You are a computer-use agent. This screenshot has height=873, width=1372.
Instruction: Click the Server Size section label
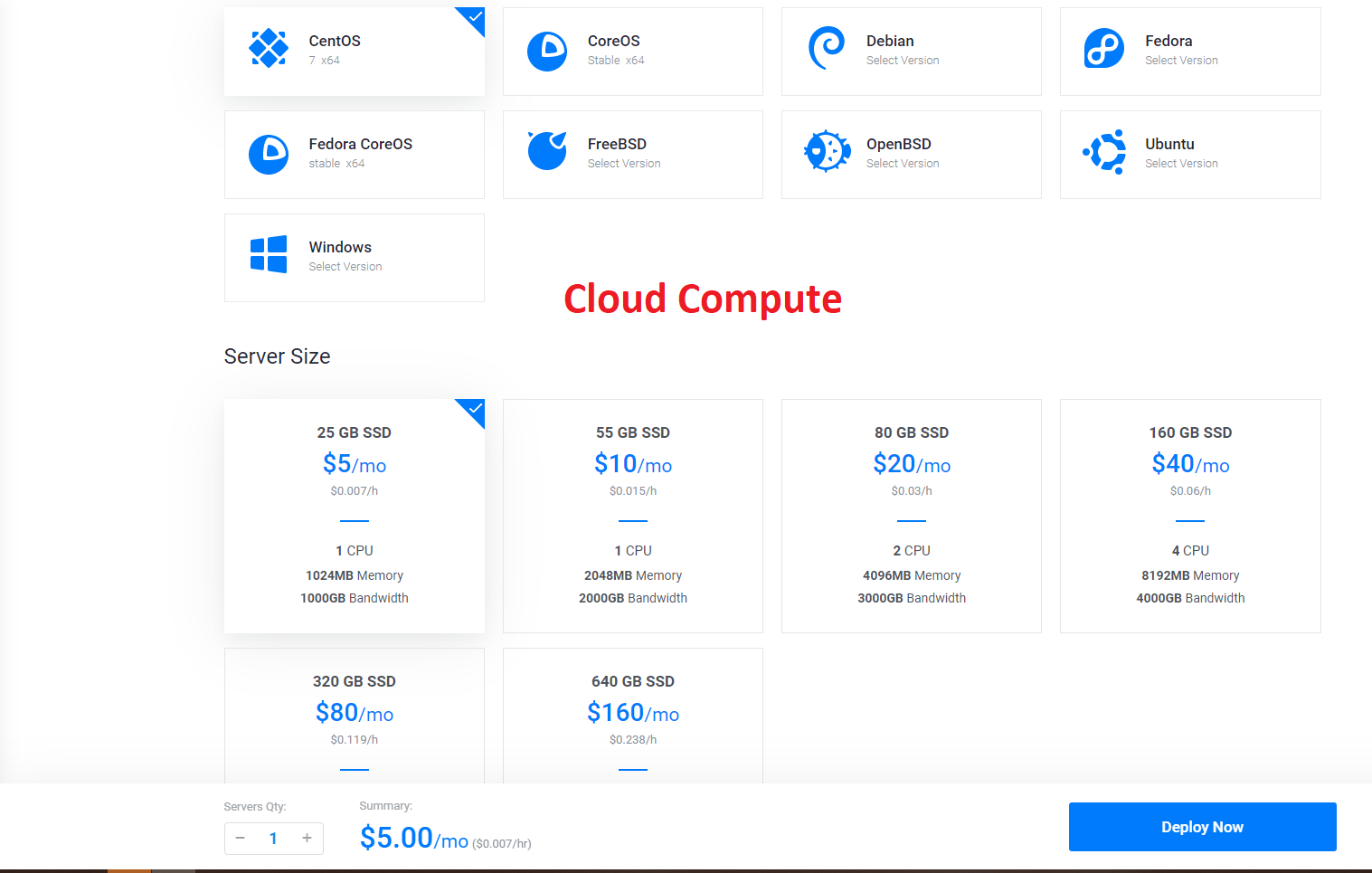pyautogui.click(x=277, y=356)
